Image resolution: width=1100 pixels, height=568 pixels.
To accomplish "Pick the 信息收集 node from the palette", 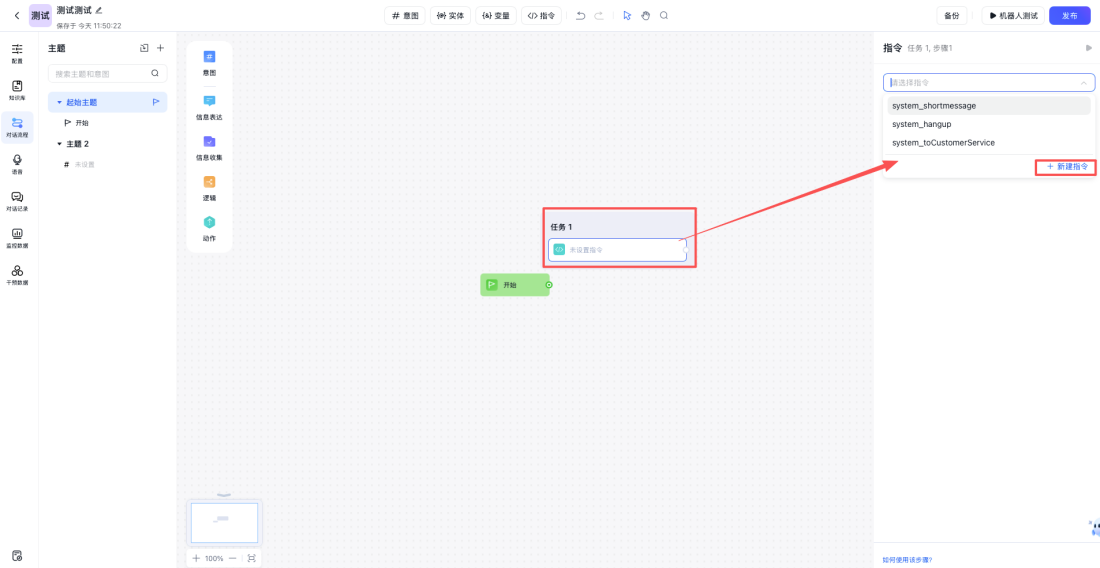I will tap(209, 148).
